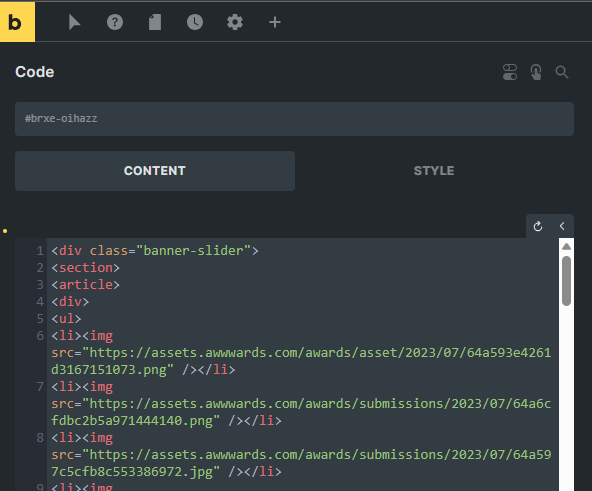
Task: Click the plus icon to add element
Action: click(275, 22)
